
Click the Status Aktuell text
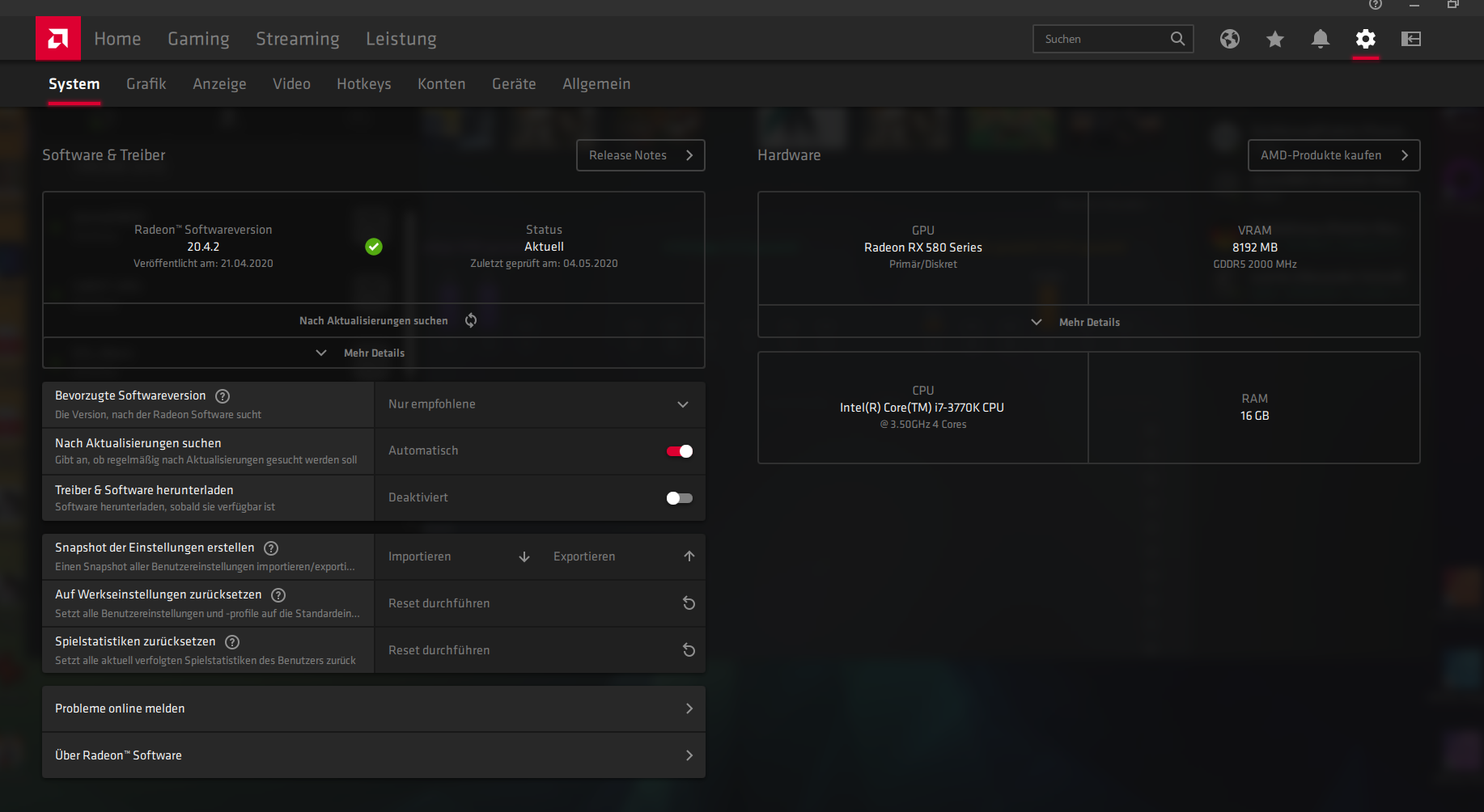tap(544, 247)
